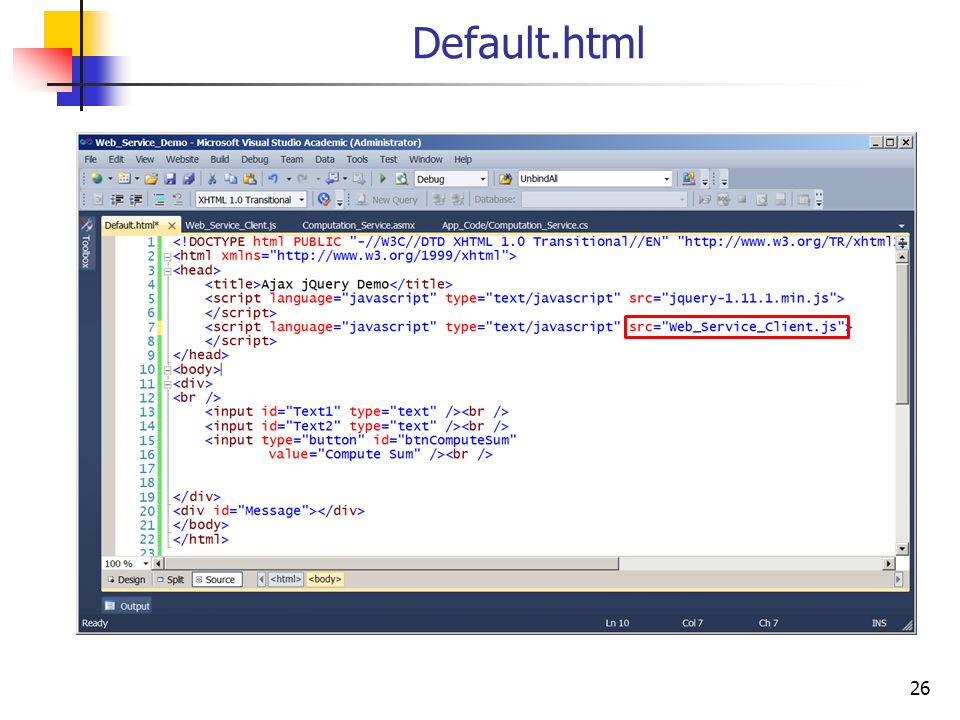960x720 pixels.
Task: Click the Find in Files folder icon
Action: pos(505,179)
